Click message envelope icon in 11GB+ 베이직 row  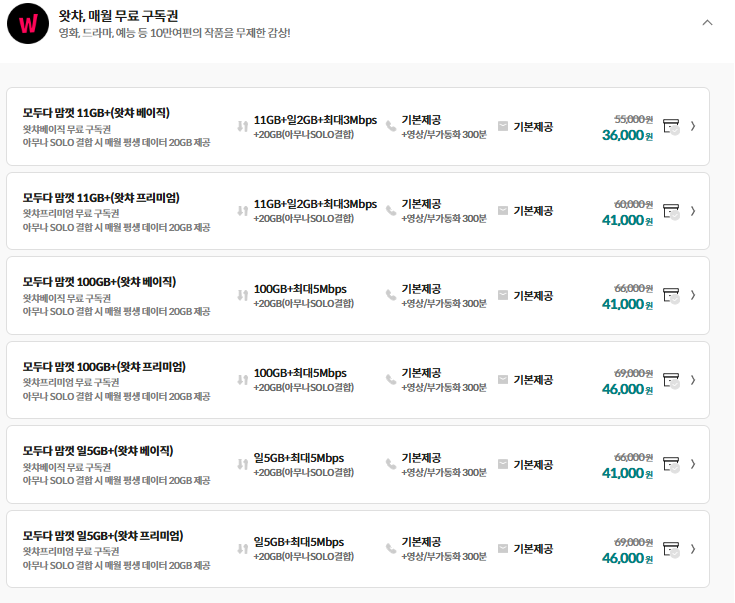(x=502, y=126)
